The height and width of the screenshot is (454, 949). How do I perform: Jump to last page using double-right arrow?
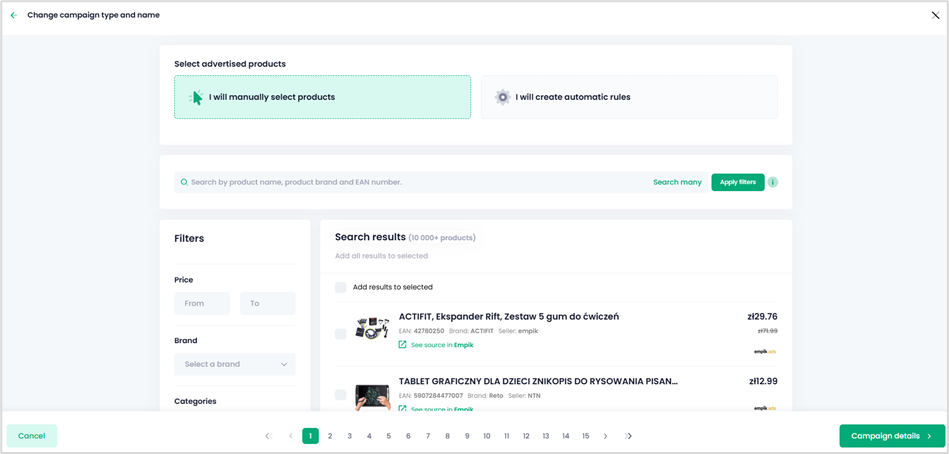[628, 436]
